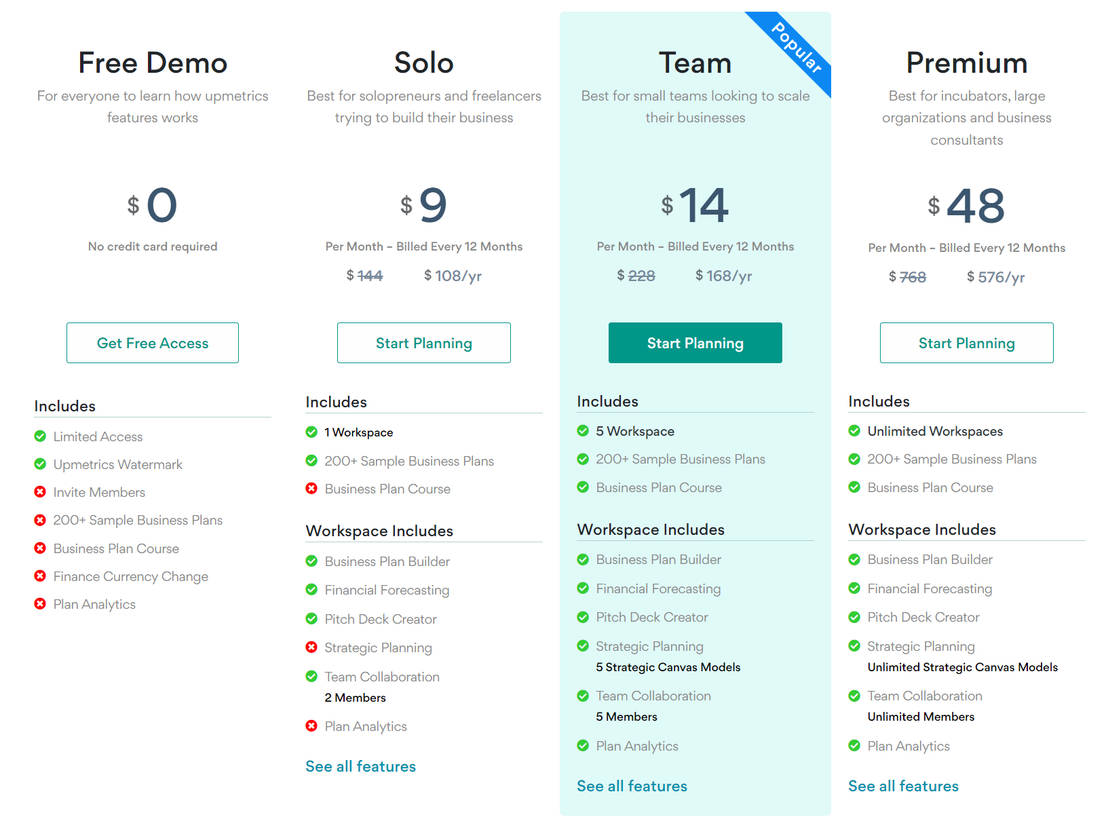Click red cross beside Solo Business Plan Course
This screenshot has width=1108, height=822.
click(x=312, y=488)
